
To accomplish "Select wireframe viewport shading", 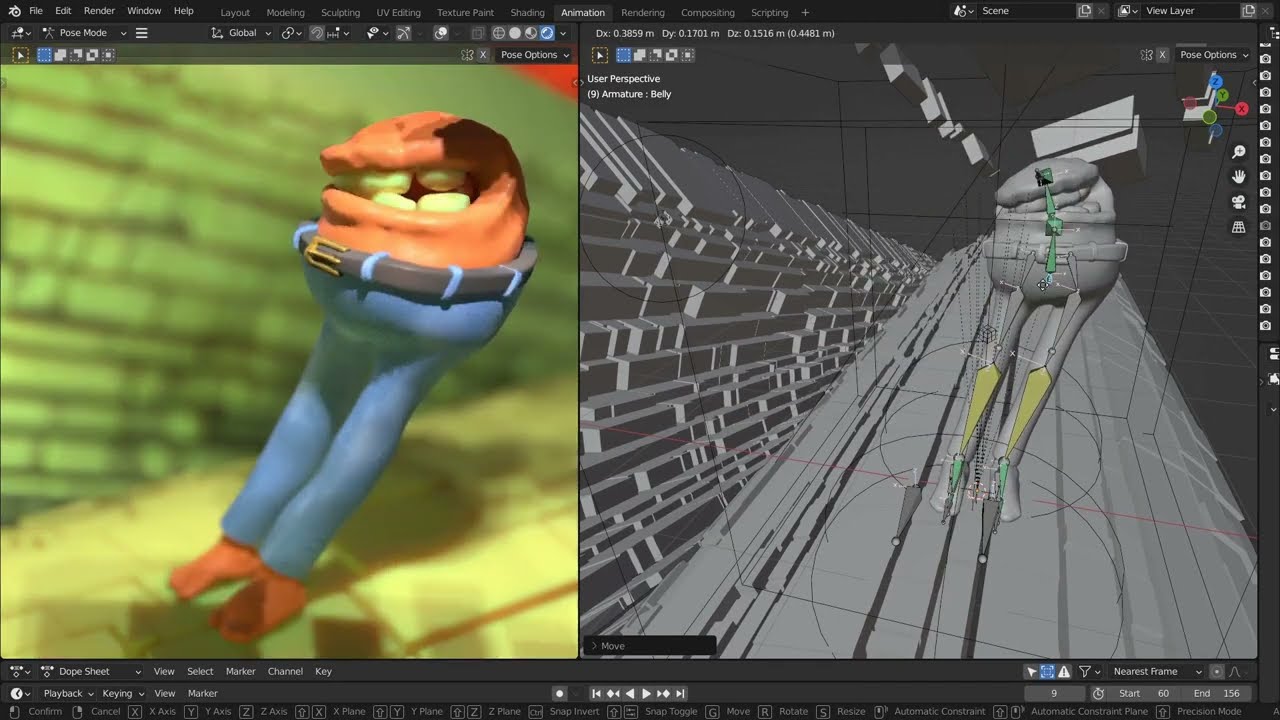I will tap(499, 32).
